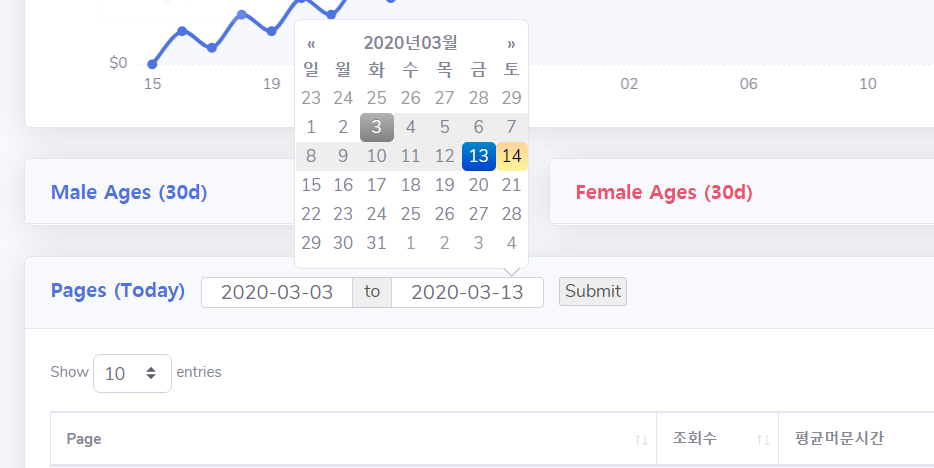Click the Pages (Today) heading
Viewport: 934px width, 468px height.
pyautogui.click(x=118, y=291)
